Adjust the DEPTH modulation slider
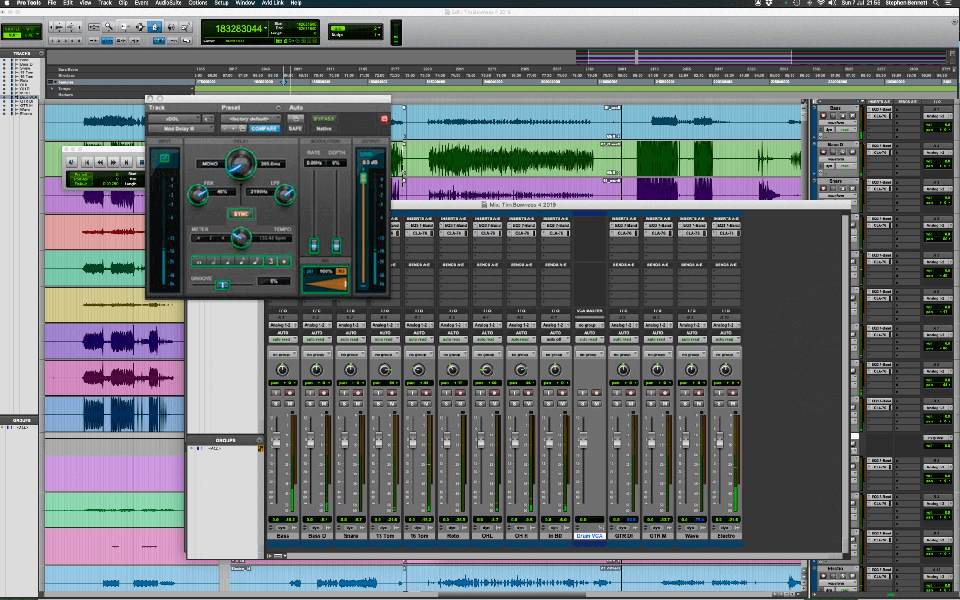This screenshot has width=960, height=600. (337, 245)
